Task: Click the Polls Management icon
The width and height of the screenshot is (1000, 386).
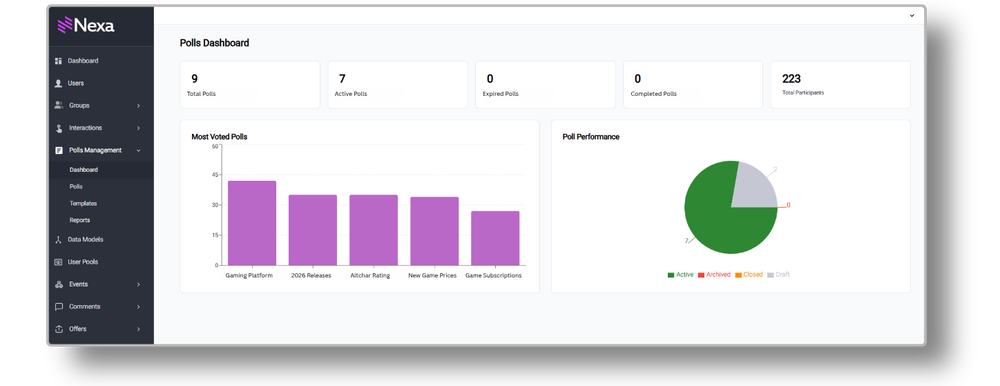Action: (59, 151)
